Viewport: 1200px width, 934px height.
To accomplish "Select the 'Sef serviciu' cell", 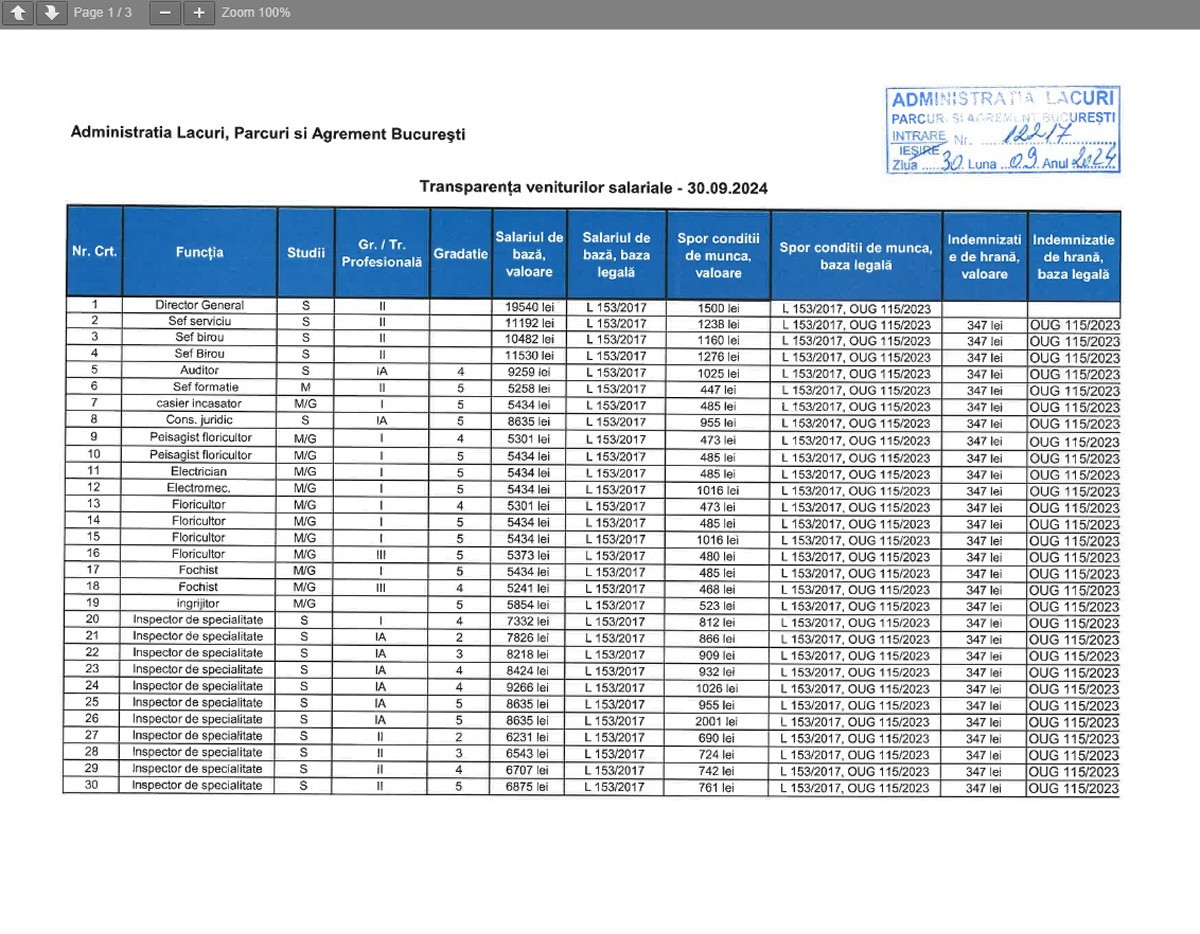I will click(200, 322).
